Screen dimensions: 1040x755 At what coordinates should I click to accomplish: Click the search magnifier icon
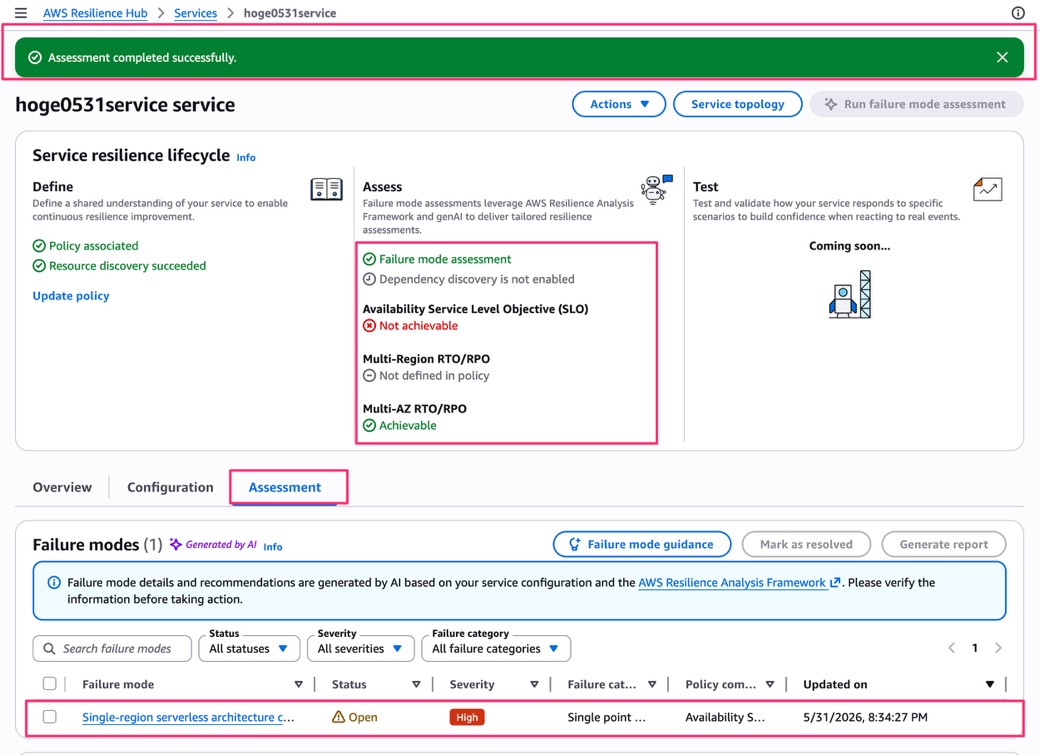click(49, 648)
